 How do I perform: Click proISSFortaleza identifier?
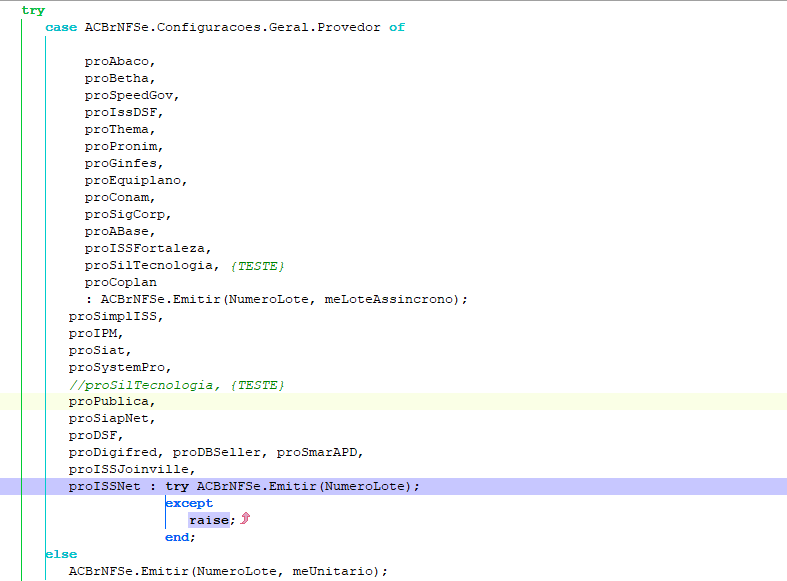tap(145, 248)
